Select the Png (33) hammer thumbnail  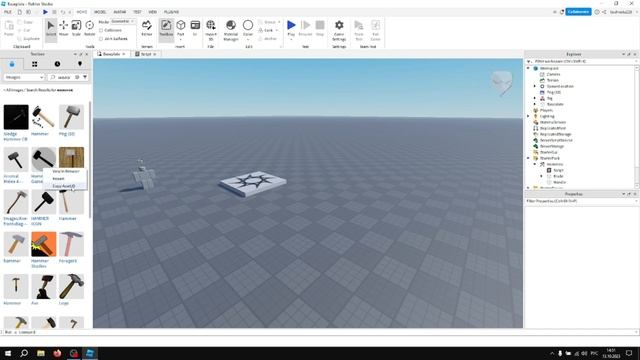(x=71, y=117)
